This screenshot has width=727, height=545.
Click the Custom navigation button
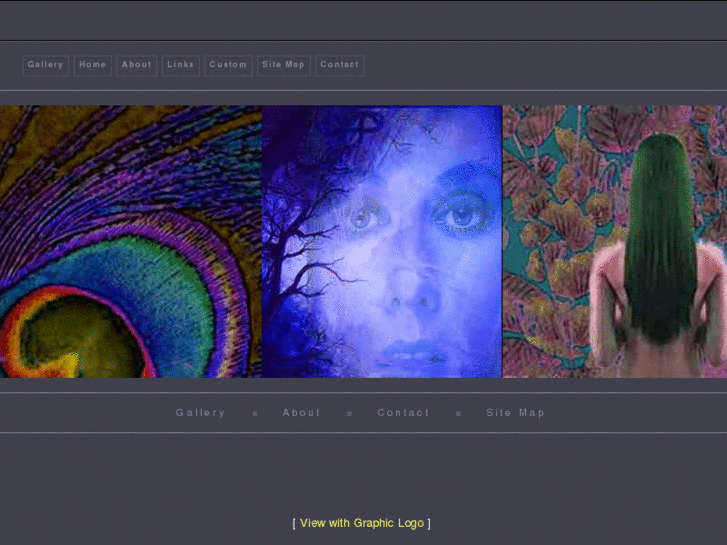tap(228, 65)
